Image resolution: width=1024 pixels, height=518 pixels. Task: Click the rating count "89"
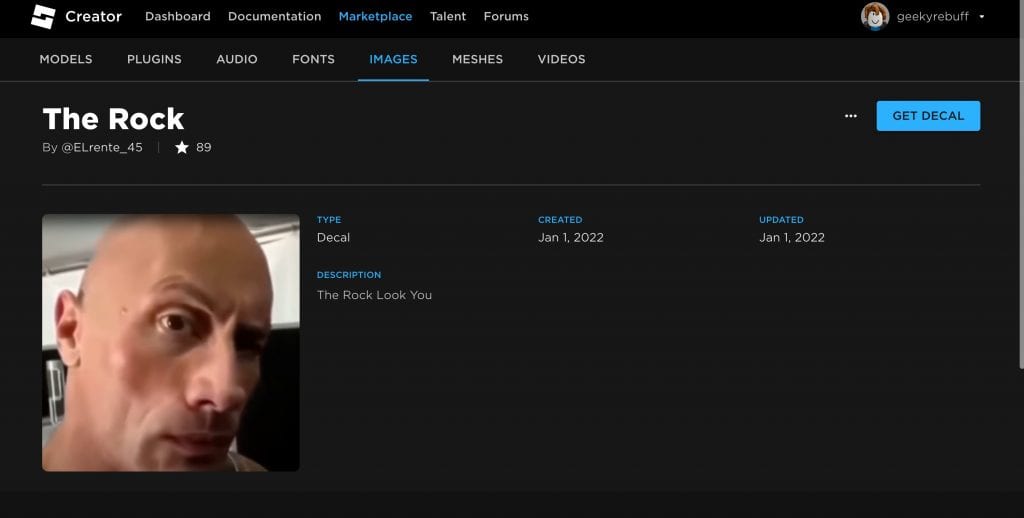pos(204,148)
